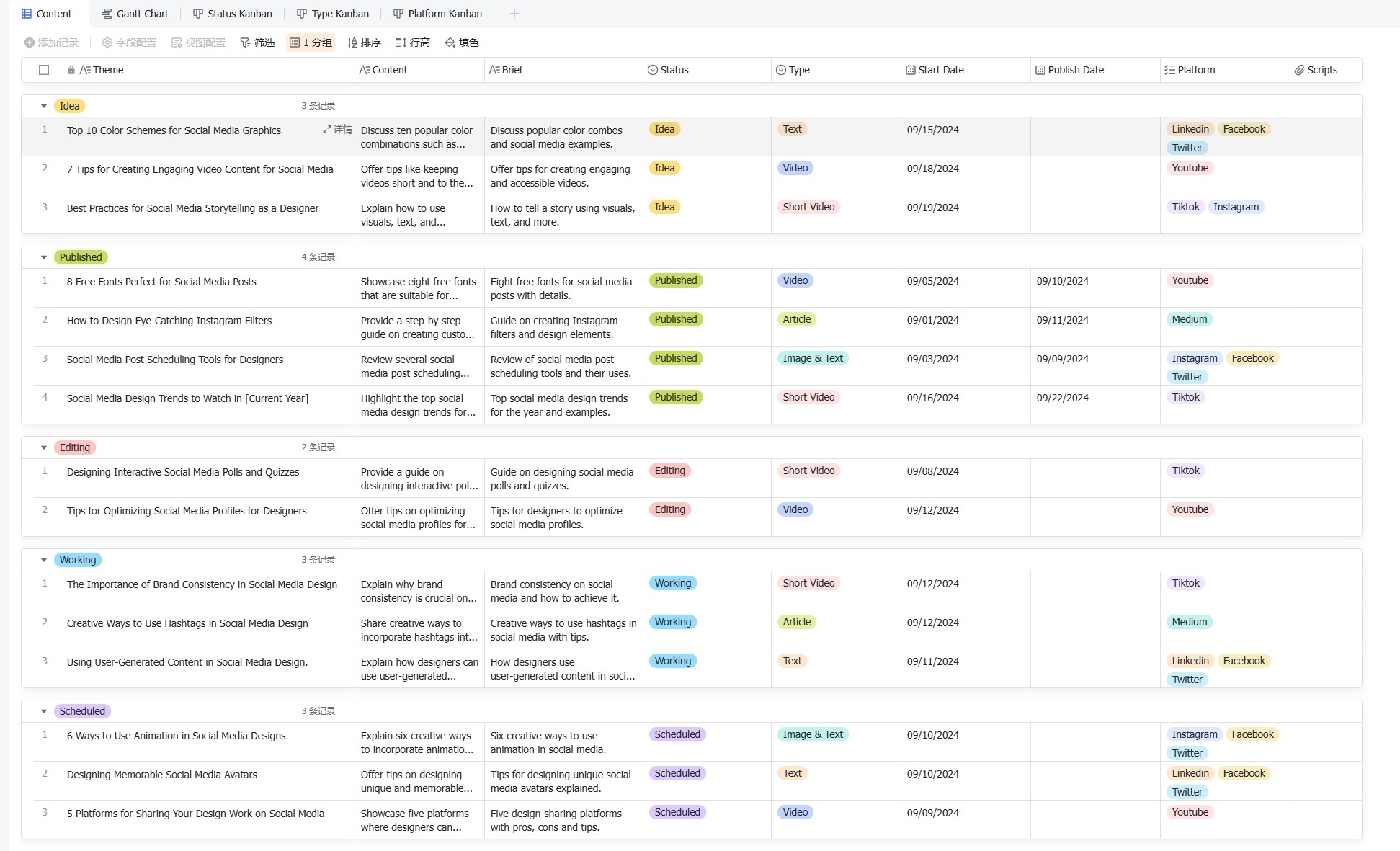Open view configuration (视图配置)
The width and height of the screenshot is (1400, 851).
(198, 43)
